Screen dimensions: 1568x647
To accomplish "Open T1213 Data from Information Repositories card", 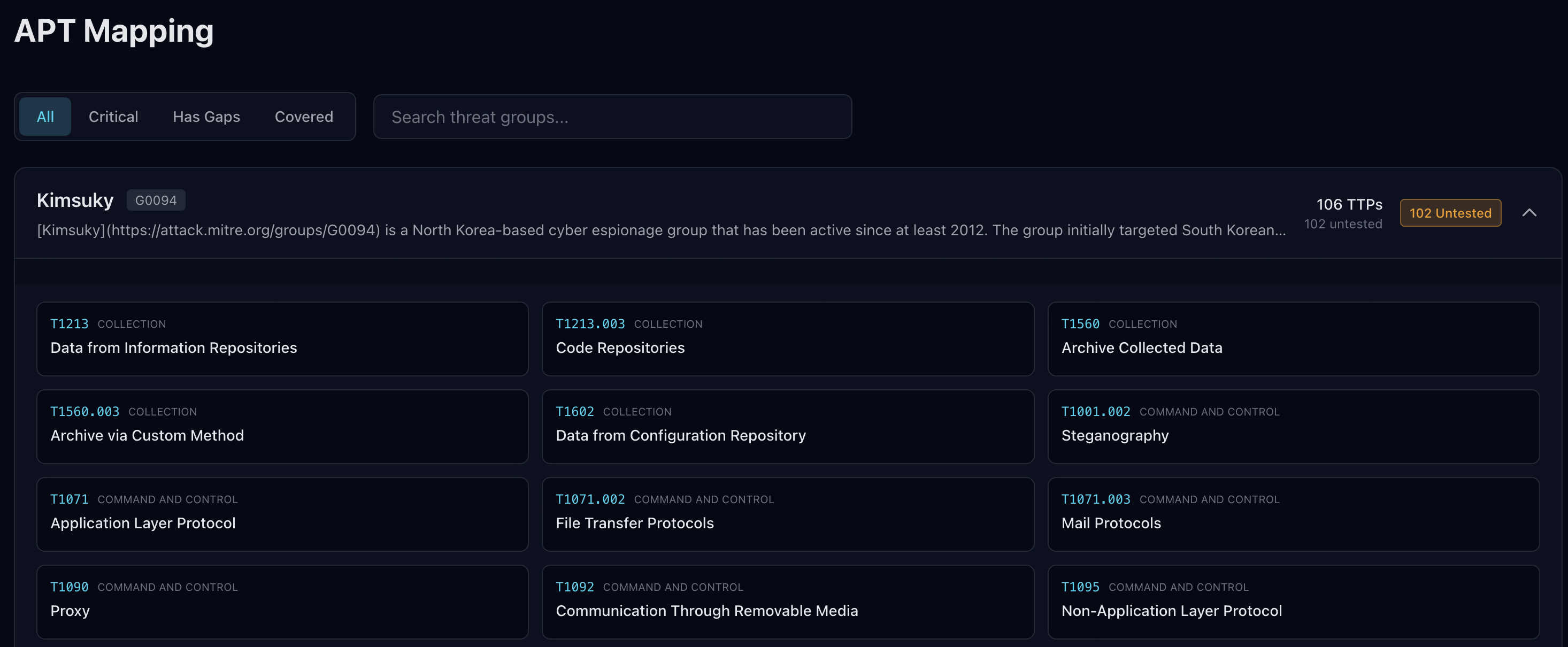I will 282,338.
